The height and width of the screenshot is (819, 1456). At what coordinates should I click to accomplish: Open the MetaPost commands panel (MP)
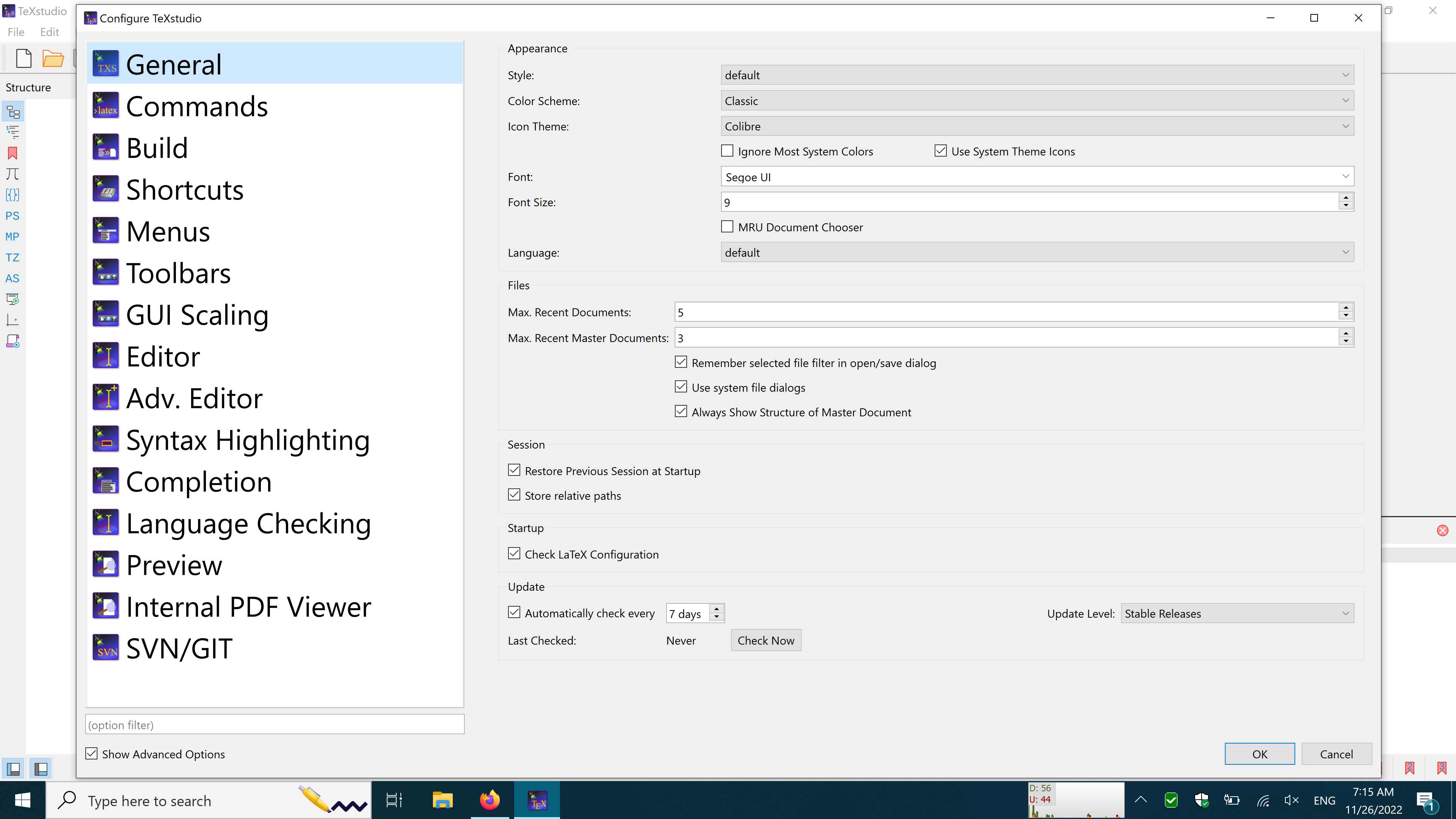13,236
